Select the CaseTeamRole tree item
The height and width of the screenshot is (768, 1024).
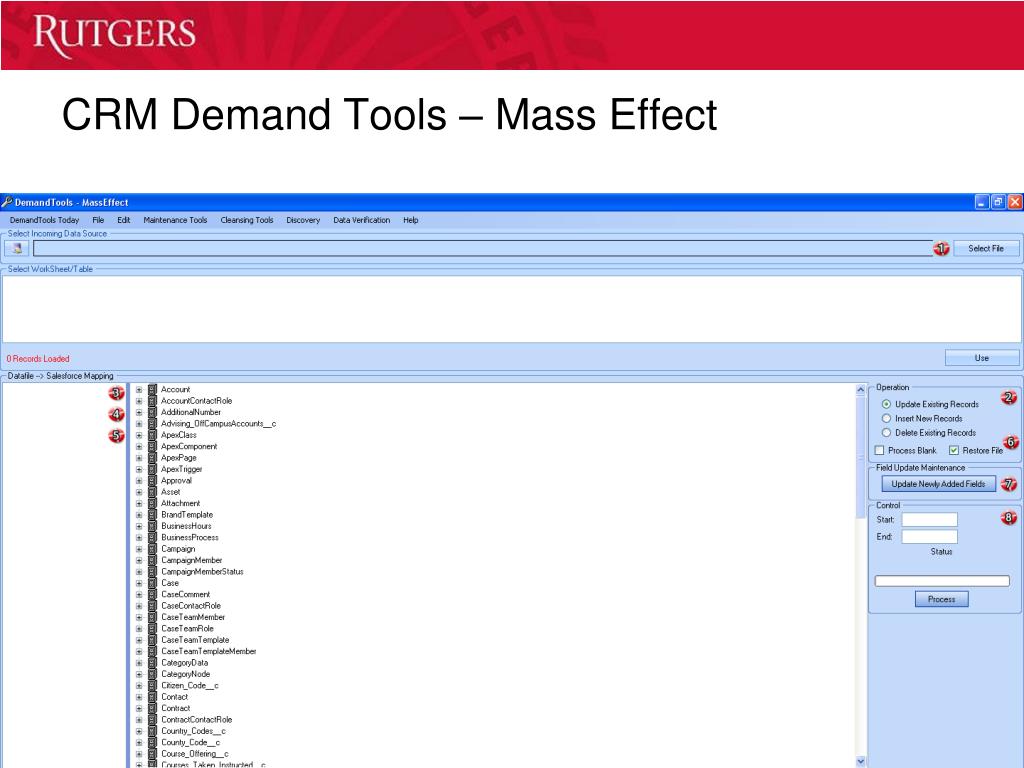[187, 628]
